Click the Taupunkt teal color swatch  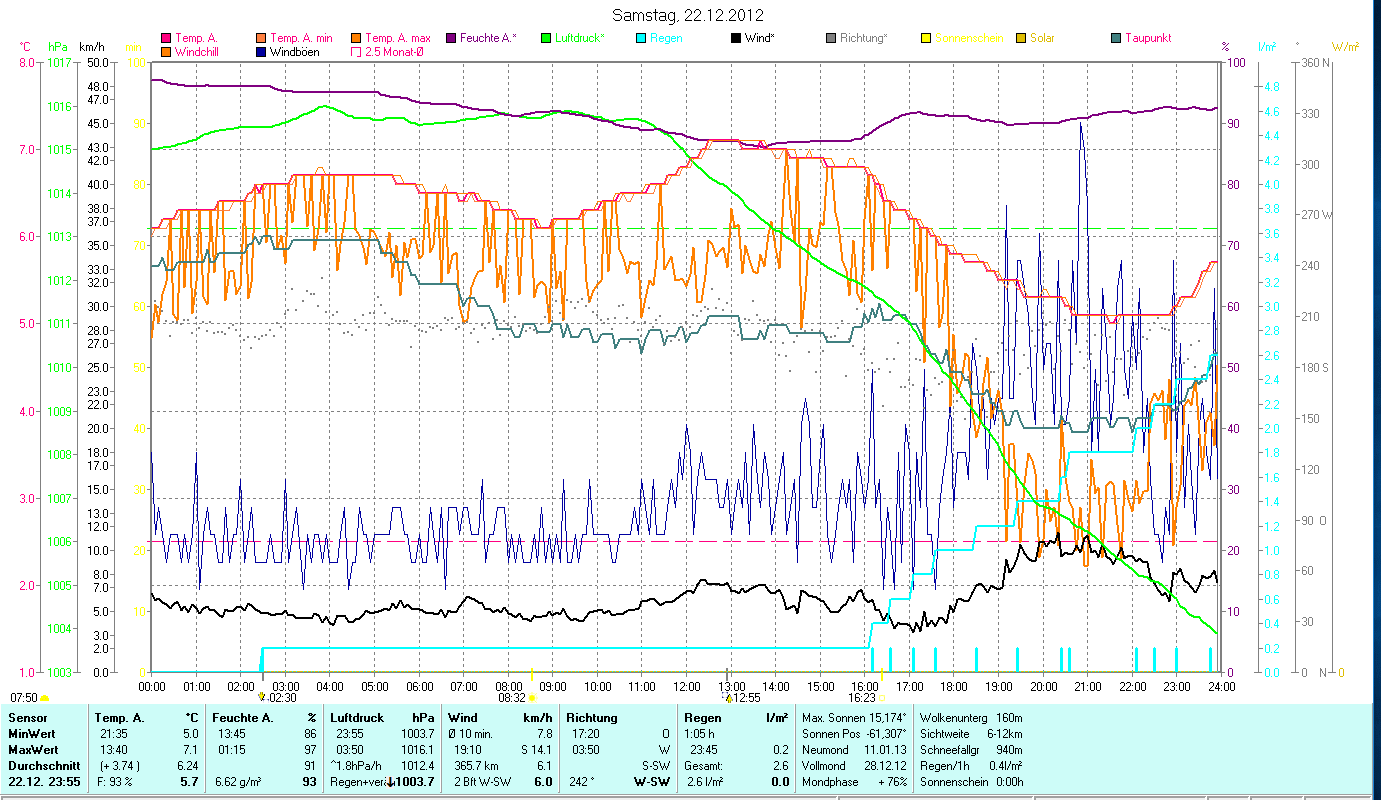[1116, 38]
